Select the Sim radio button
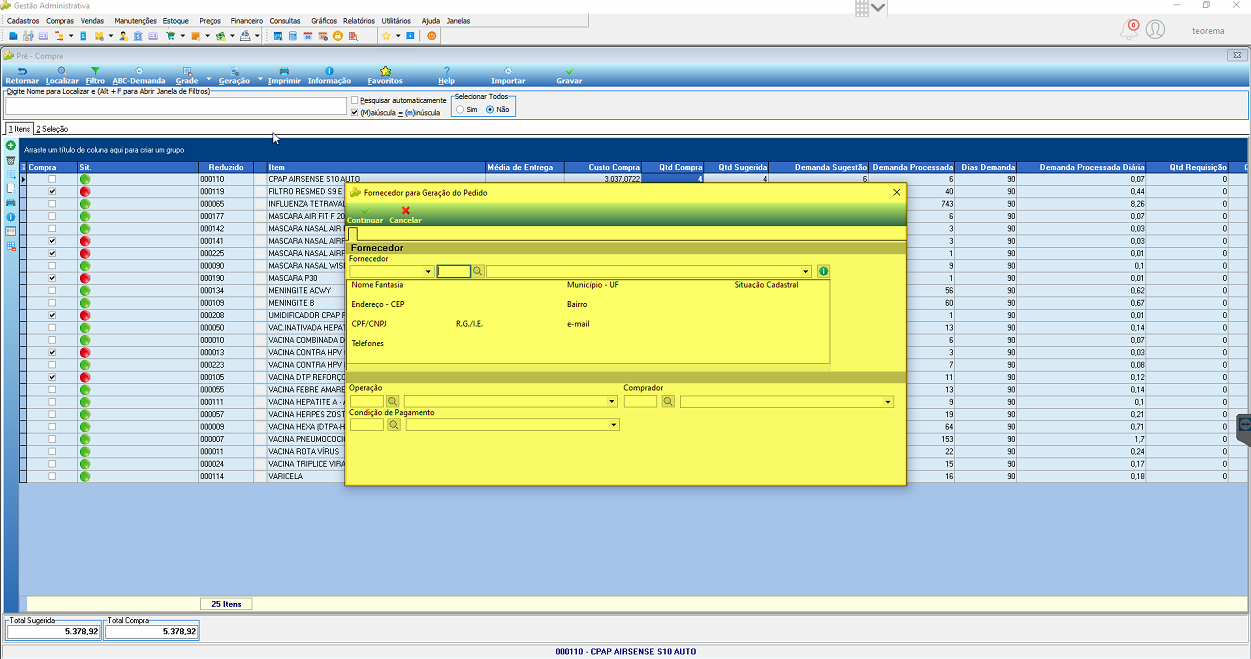Viewport: 1251px width, 659px height. tap(460, 109)
